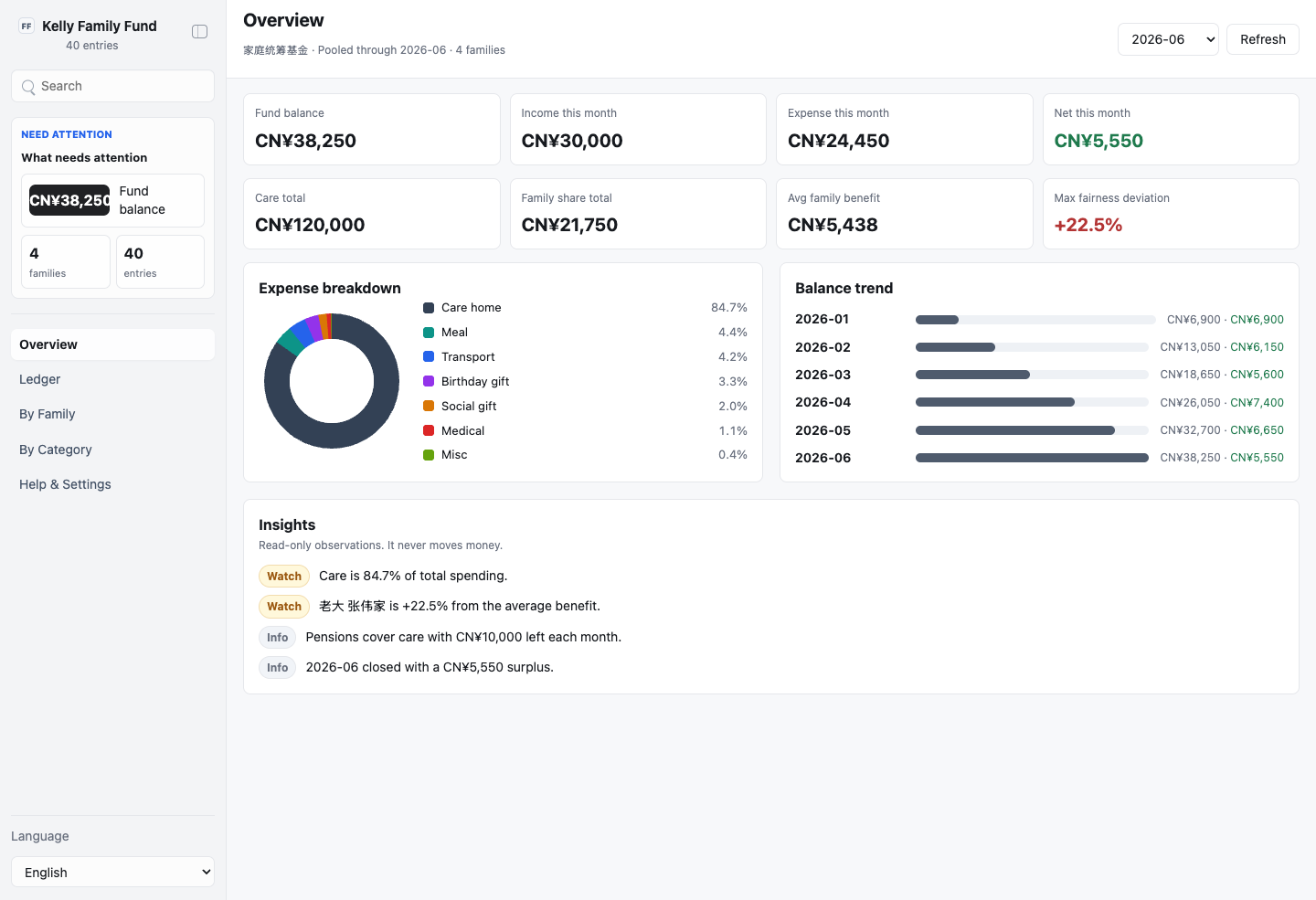Click the Transport legend color swatch
The height and width of the screenshot is (900, 1316).
(429, 357)
